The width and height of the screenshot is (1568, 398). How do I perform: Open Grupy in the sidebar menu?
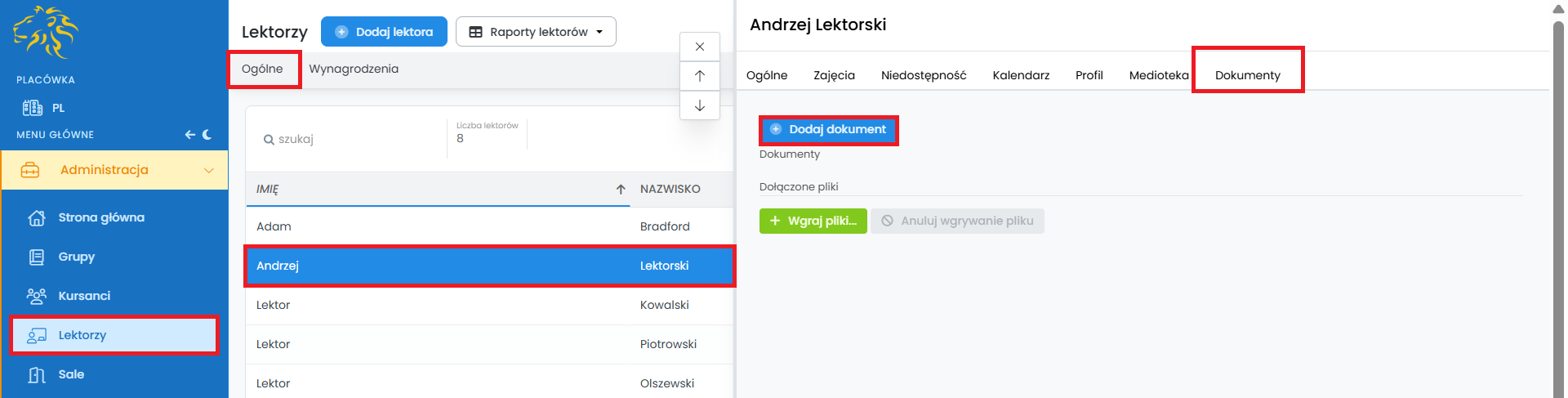(76, 257)
